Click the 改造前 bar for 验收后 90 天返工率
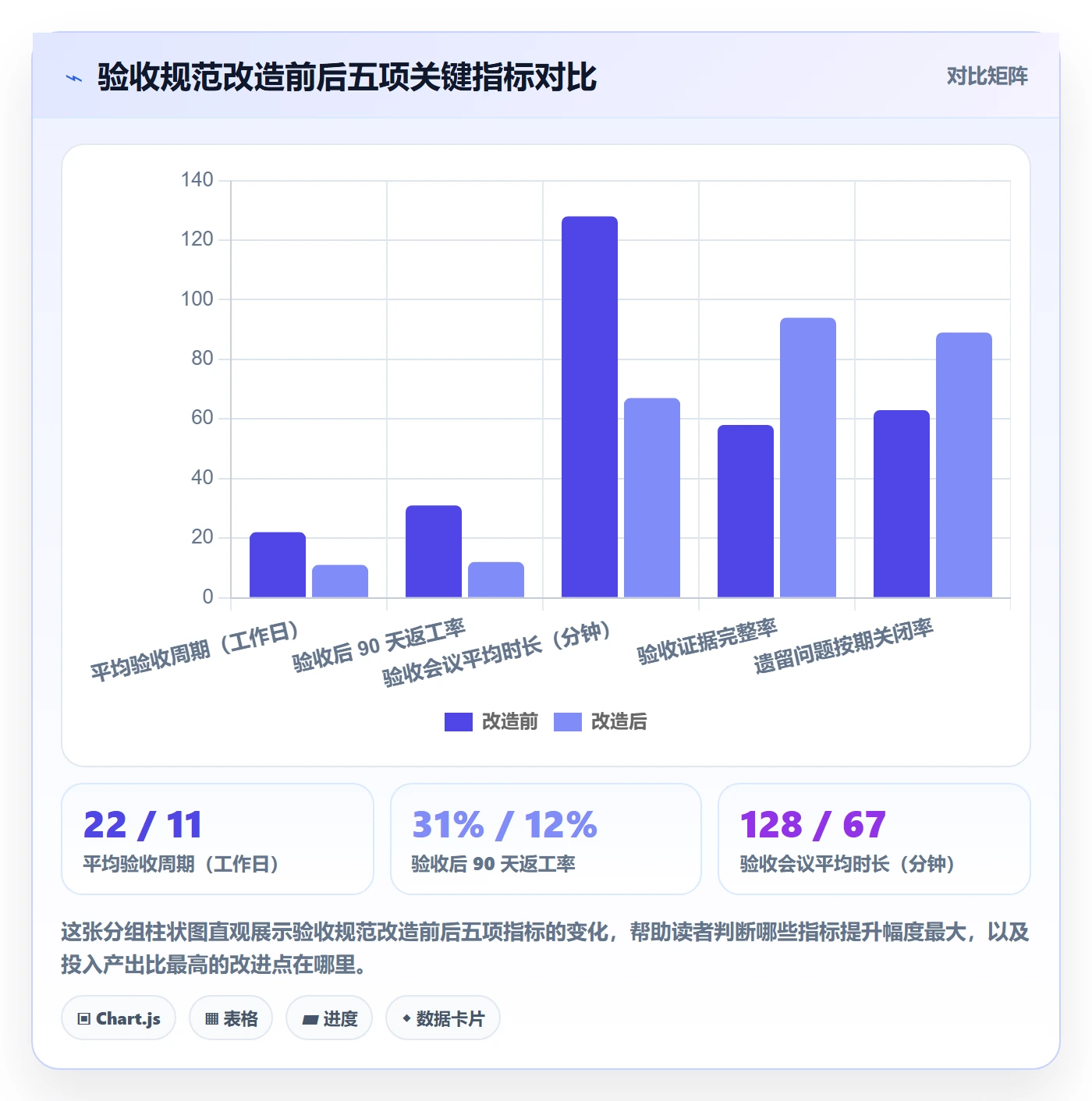This screenshot has width=1092, height=1101. [x=434, y=551]
